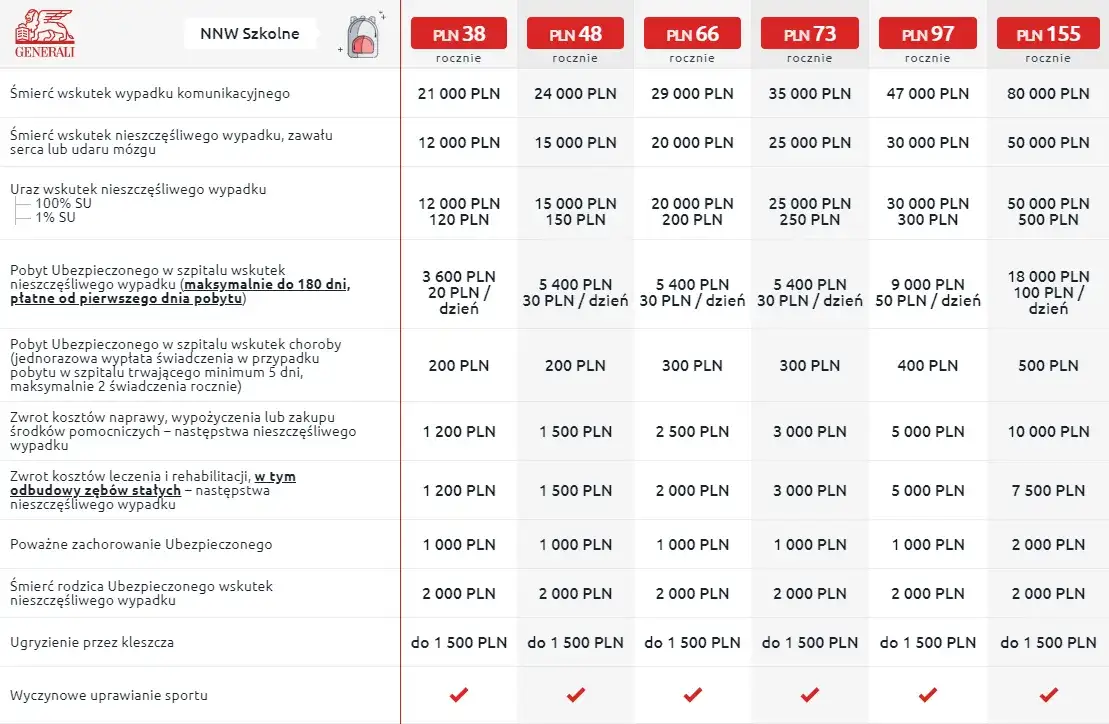Viewport: 1109px width, 724px height.
Task: Open 'w tym odbudowy zębów stałych' link
Action: point(153,484)
